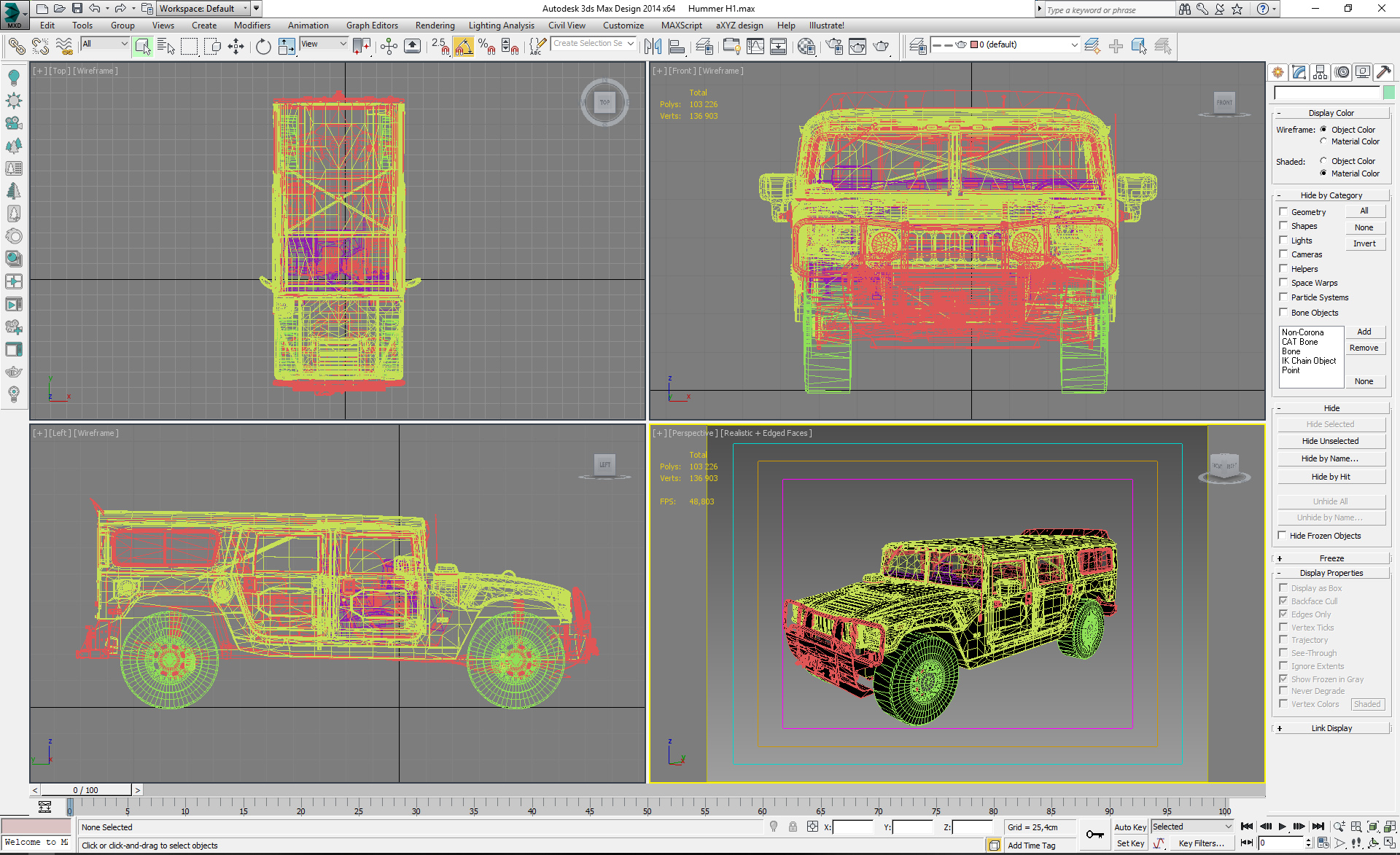Switch to the Modify command panel tab
This screenshot has height=855, width=1400.
point(1299,71)
